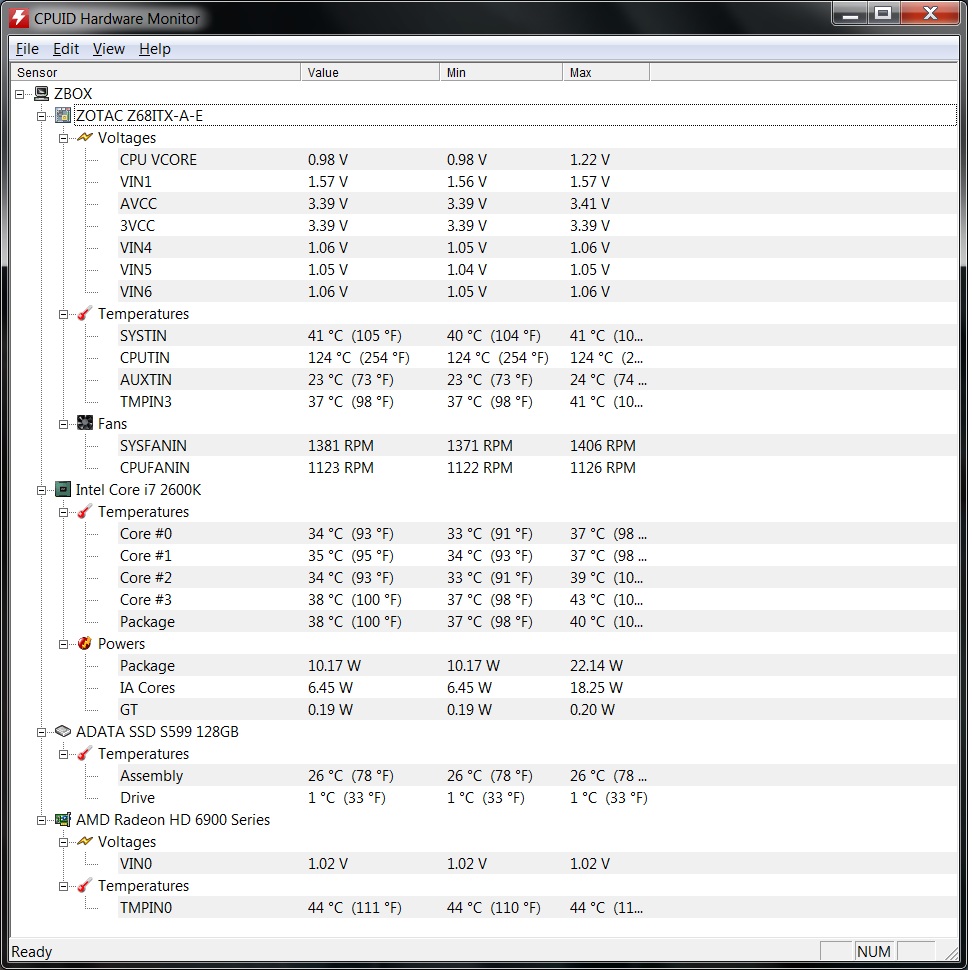Select the 3VCC voltage row
Viewport: 972px width, 970px height.
coord(537,226)
